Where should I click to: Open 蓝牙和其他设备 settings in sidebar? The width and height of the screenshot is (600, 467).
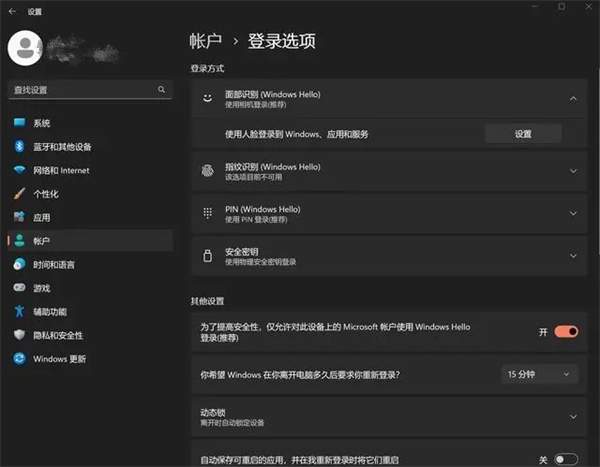(x=61, y=146)
